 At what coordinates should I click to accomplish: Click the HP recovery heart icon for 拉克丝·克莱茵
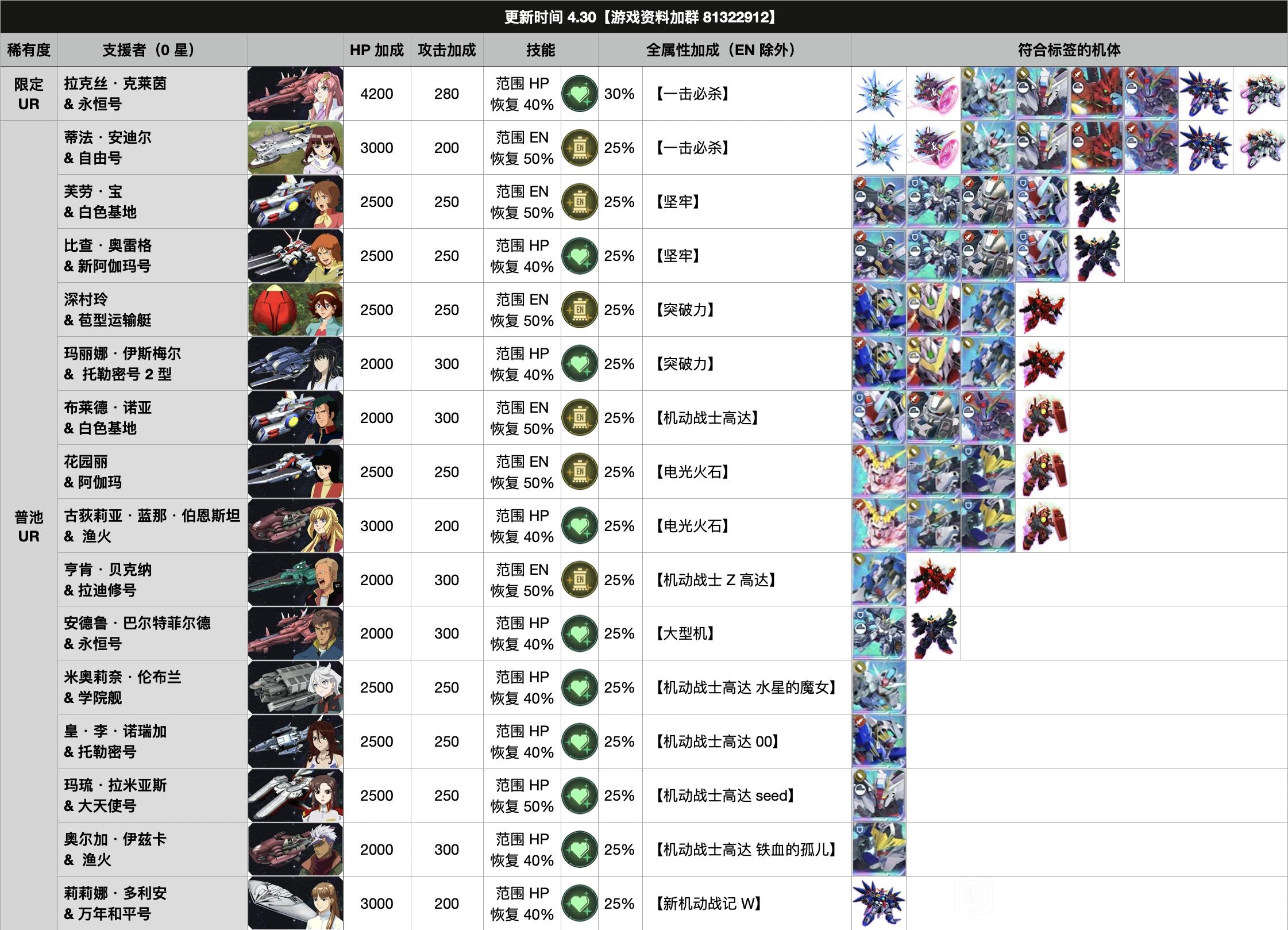[580, 94]
